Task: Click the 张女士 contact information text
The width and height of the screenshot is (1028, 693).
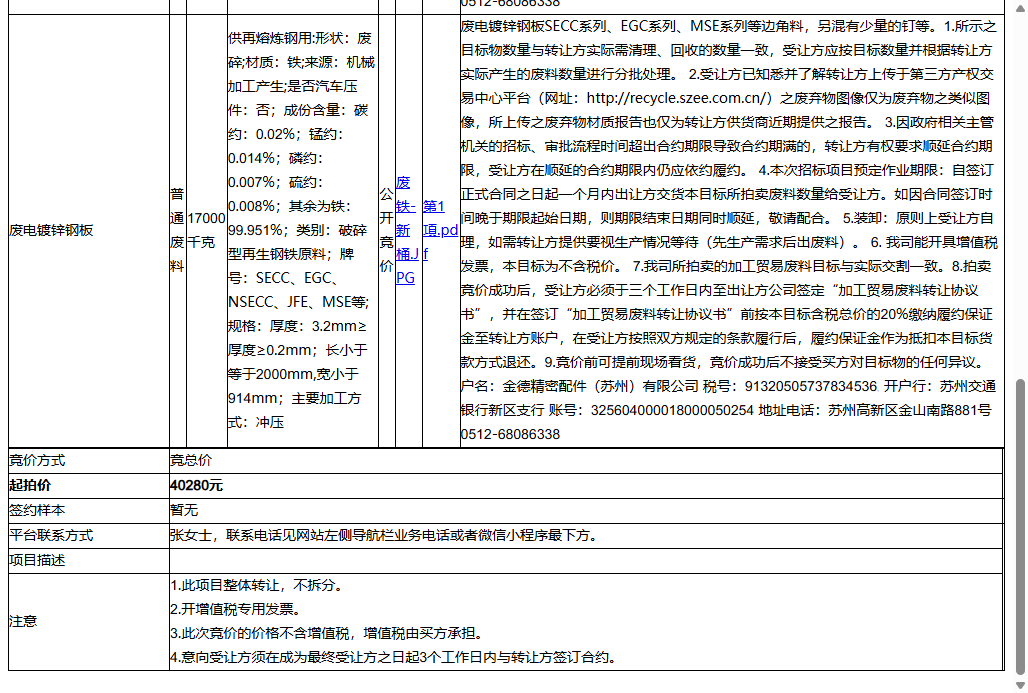Action: coord(384,536)
